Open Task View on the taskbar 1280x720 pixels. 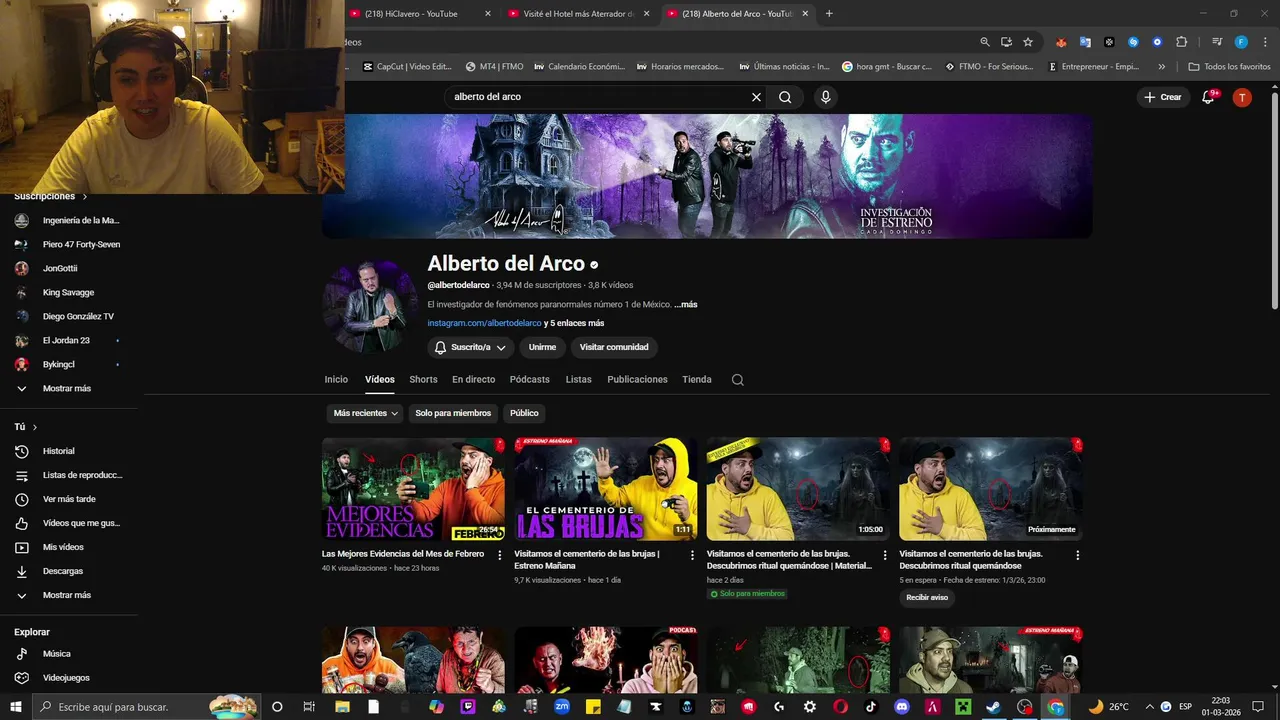point(309,707)
